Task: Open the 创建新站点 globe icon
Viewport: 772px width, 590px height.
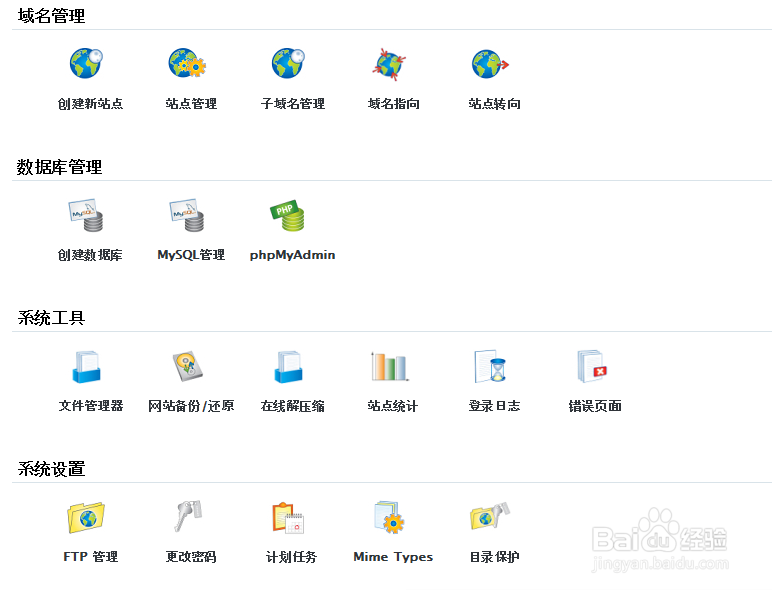Action: [x=86, y=63]
